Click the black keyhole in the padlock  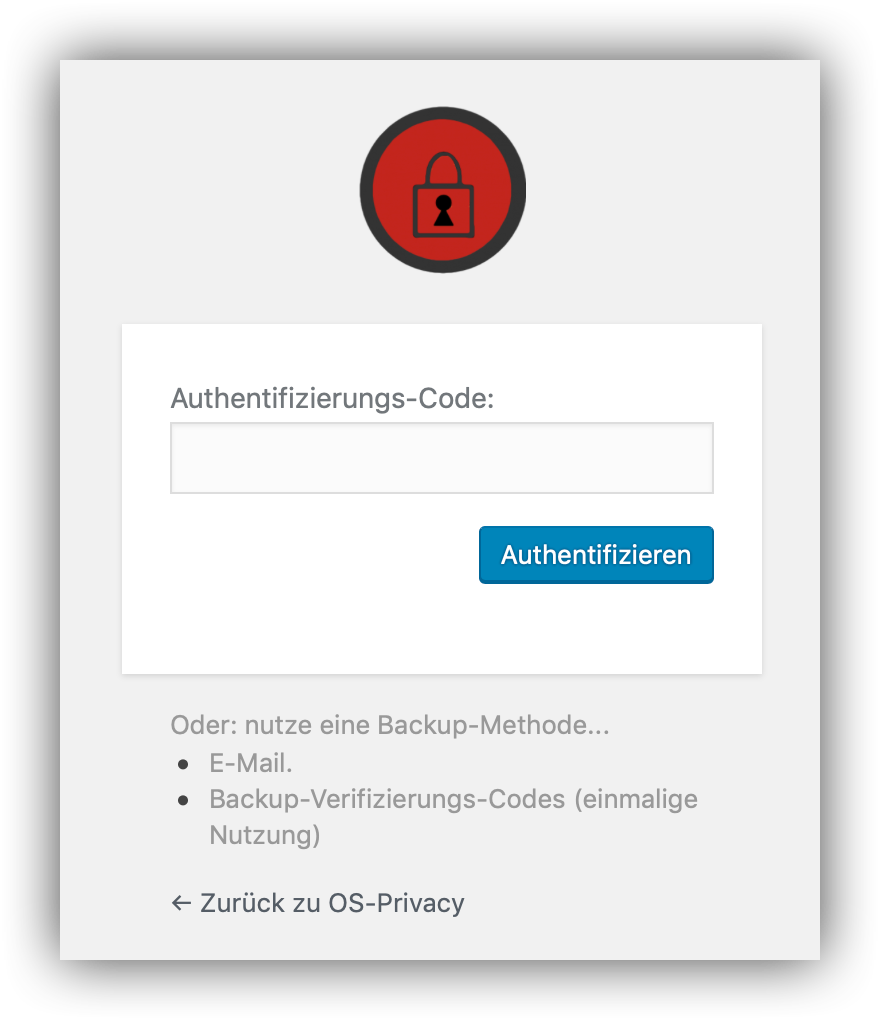click(443, 210)
